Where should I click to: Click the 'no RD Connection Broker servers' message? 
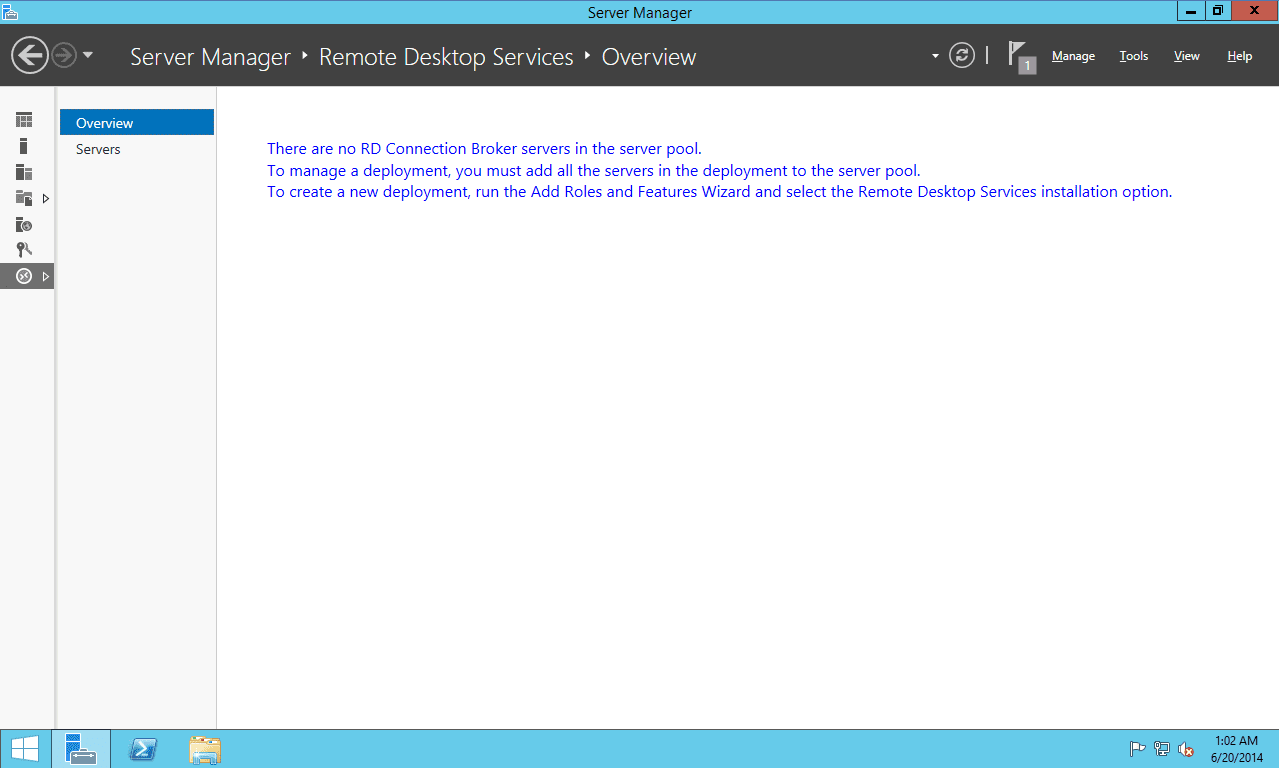(x=485, y=149)
